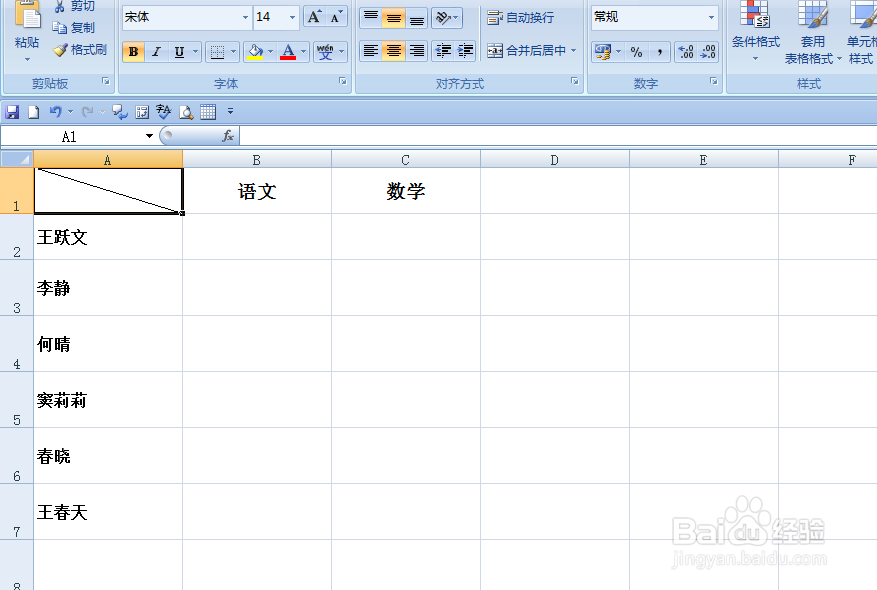Open the borders dropdown arrow
877x590 pixels.
pos(234,52)
